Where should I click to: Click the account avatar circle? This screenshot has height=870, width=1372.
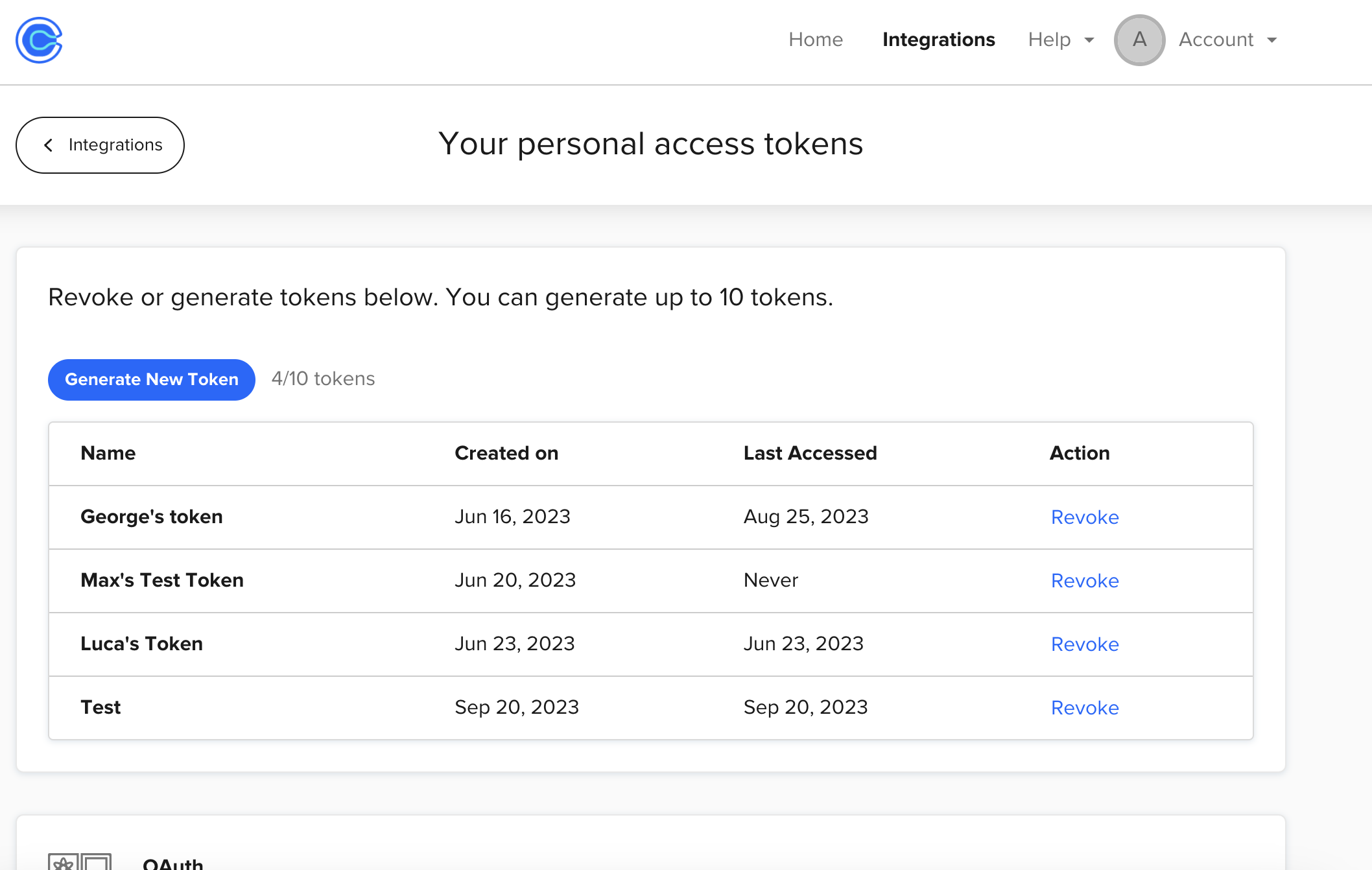pos(1139,40)
